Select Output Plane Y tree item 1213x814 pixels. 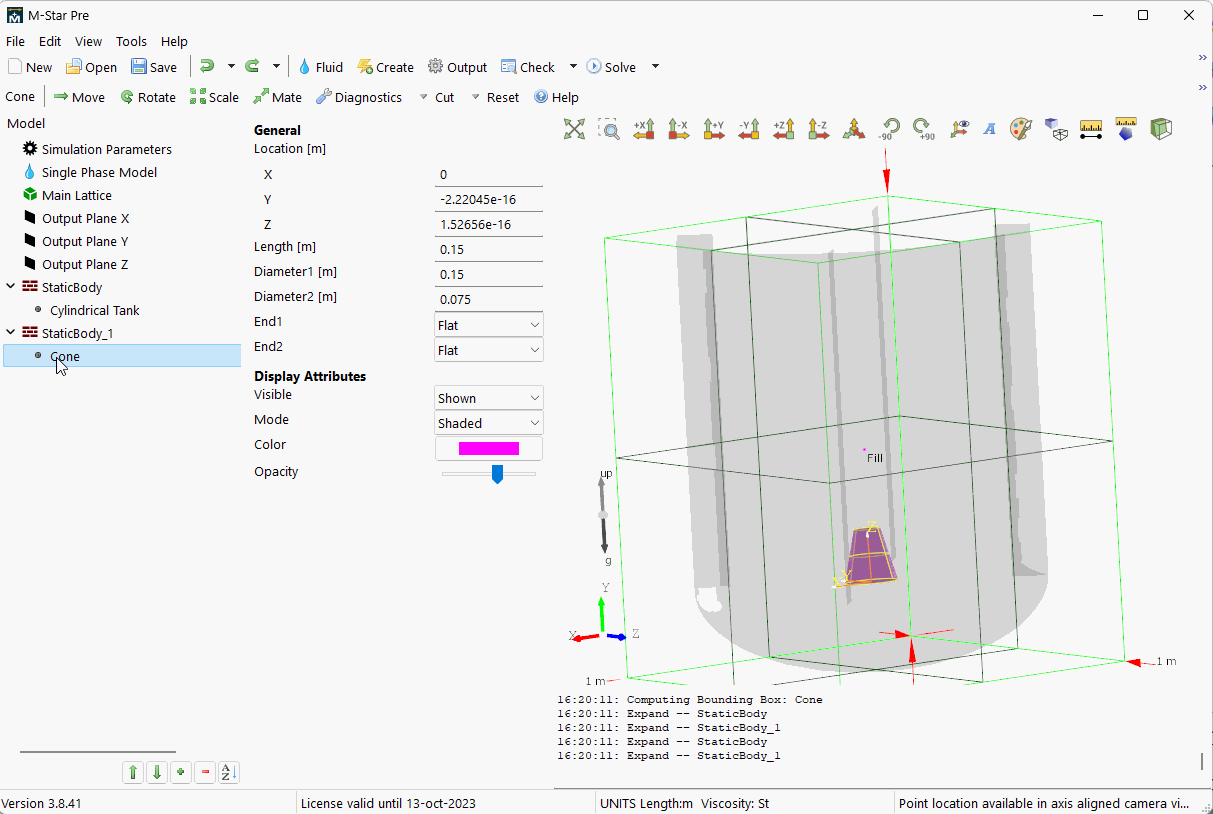click(x=85, y=241)
